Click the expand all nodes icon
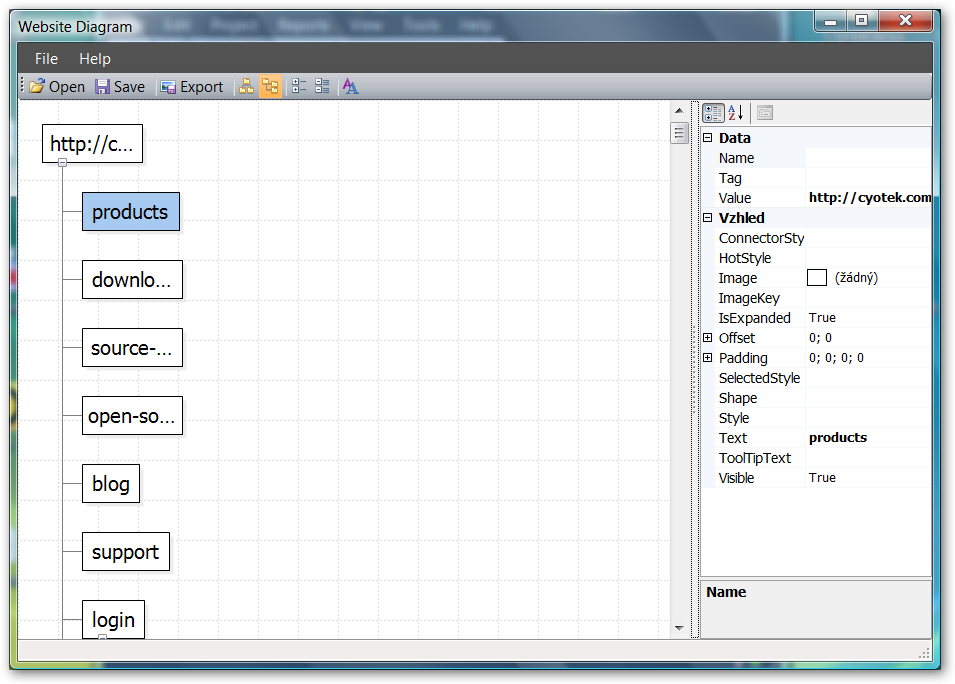Image resolution: width=955 pixels, height=684 pixels. 322,86
